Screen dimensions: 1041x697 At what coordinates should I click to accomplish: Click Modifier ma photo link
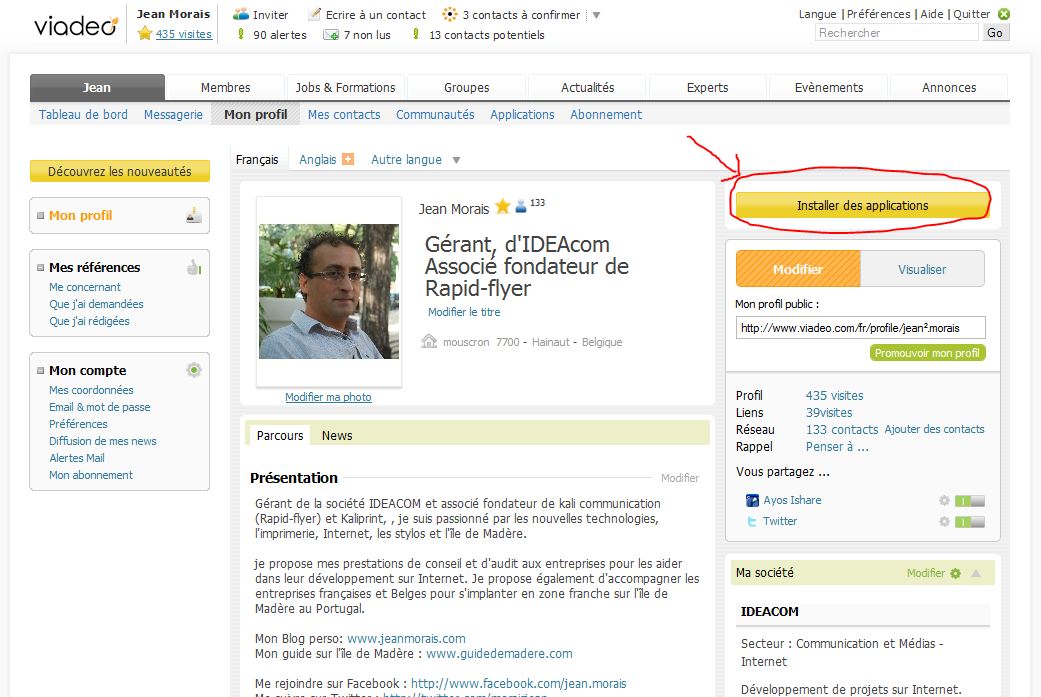[328, 397]
